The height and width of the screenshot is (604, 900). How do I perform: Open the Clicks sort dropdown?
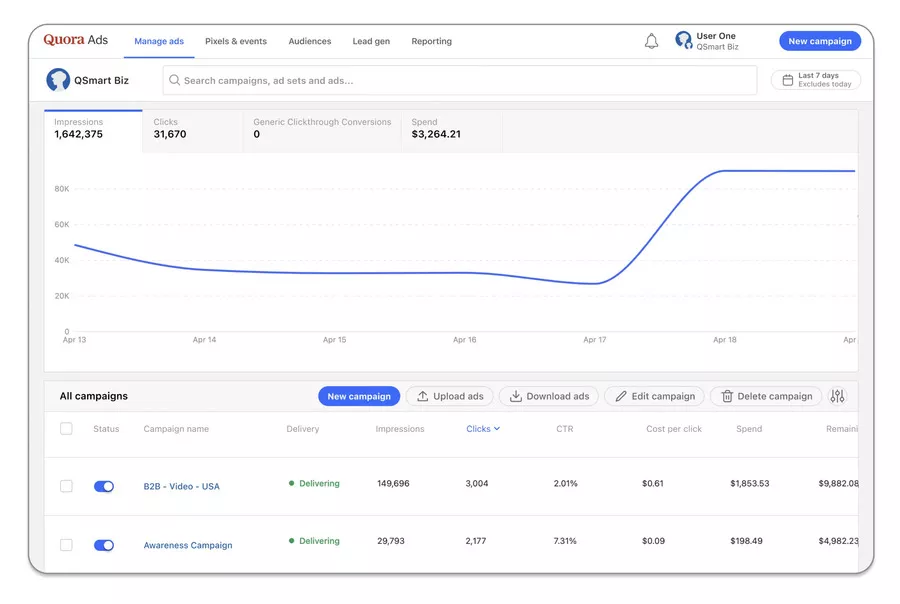click(483, 428)
